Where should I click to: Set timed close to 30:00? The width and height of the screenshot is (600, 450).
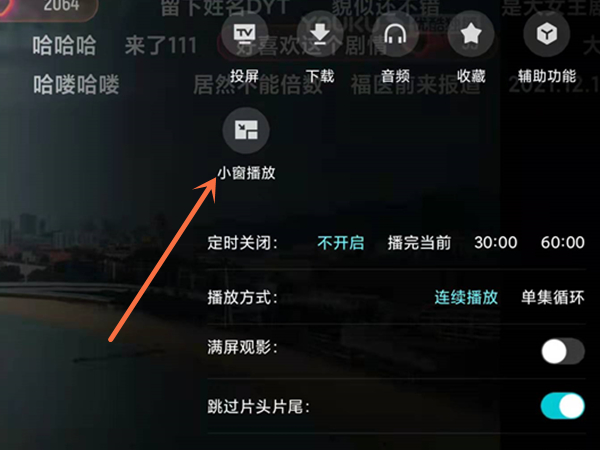496,243
